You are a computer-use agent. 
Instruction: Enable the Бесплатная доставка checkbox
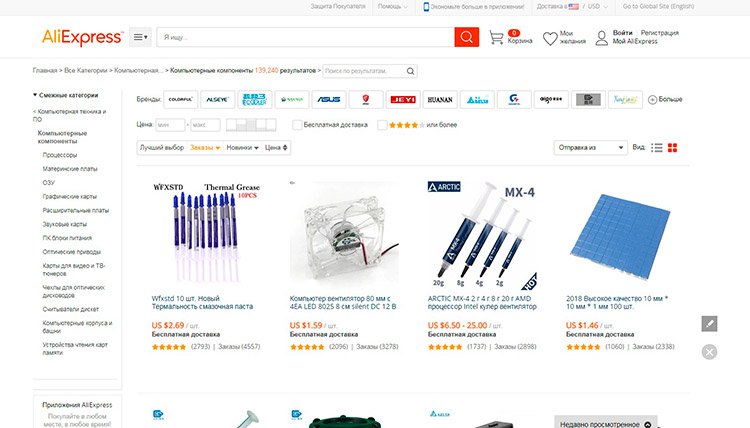click(297, 125)
